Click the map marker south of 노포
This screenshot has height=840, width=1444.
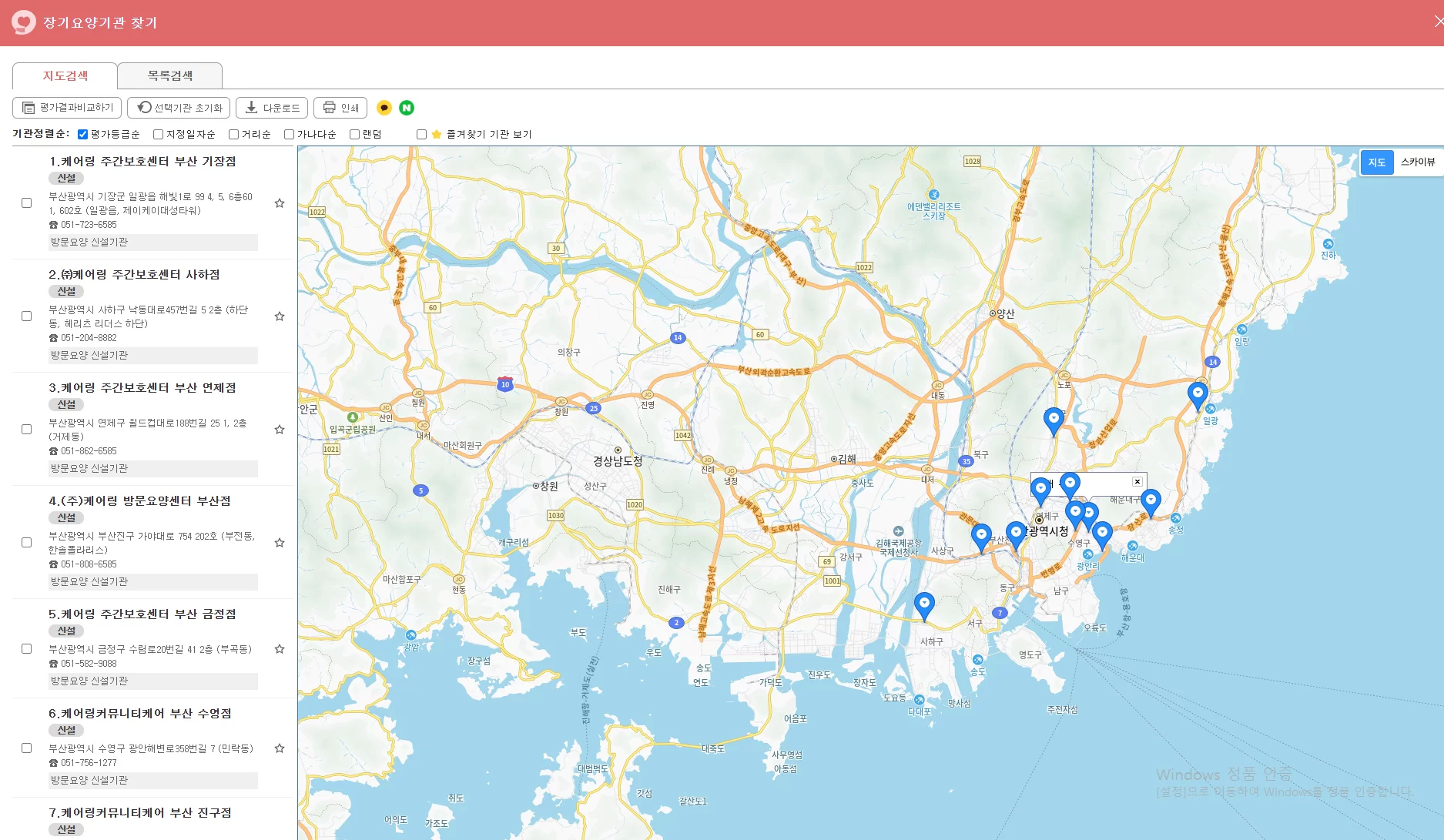pos(1054,421)
